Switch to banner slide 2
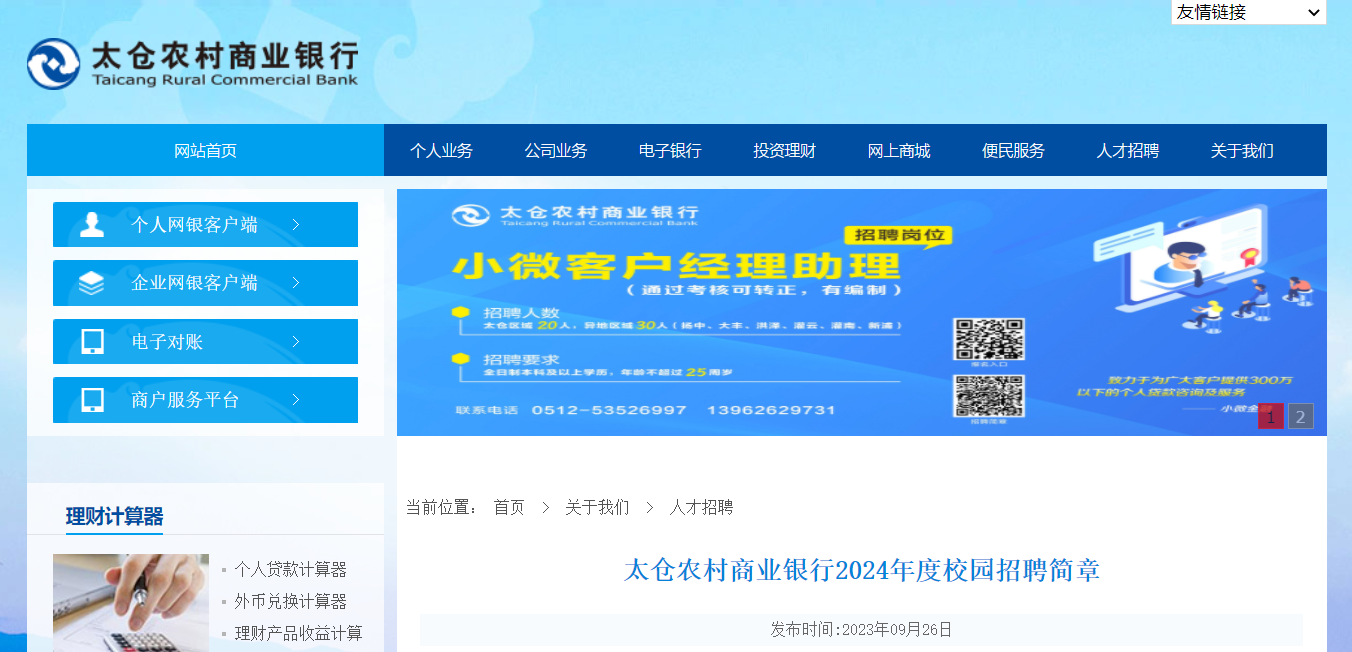Viewport: 1352px width, 652px height. point(1300,417)
